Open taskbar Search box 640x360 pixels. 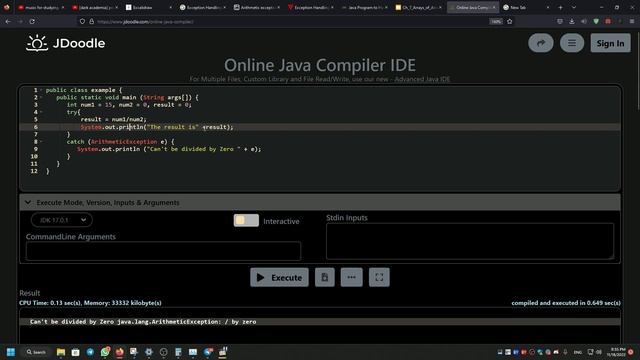point(36,352)
